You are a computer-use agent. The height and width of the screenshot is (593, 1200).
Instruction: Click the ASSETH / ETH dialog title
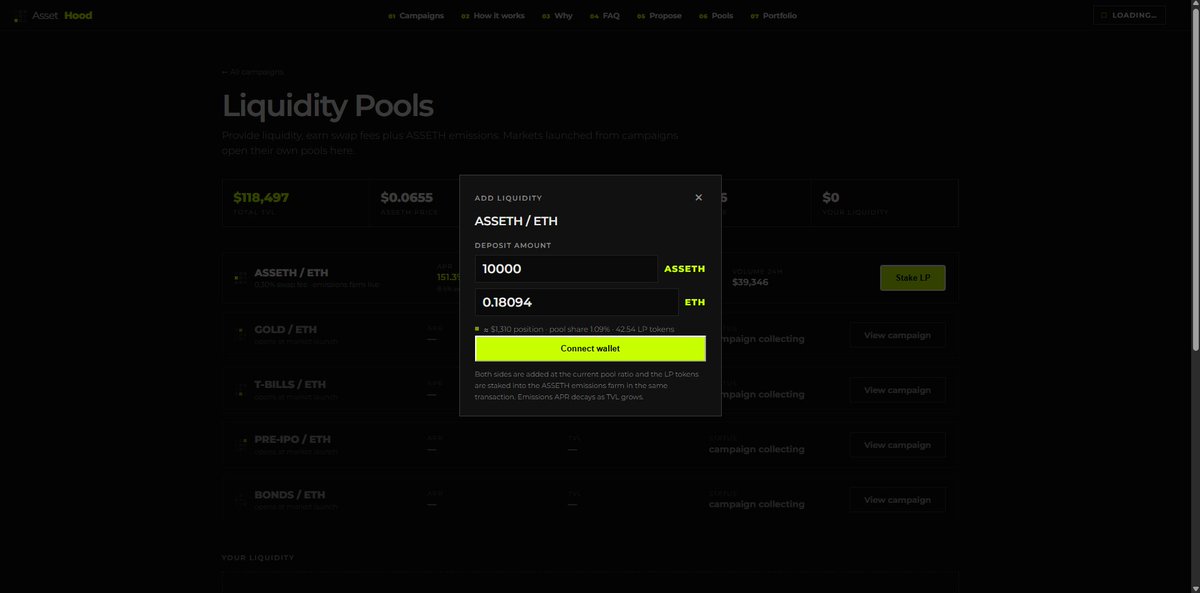coord(514,221)
